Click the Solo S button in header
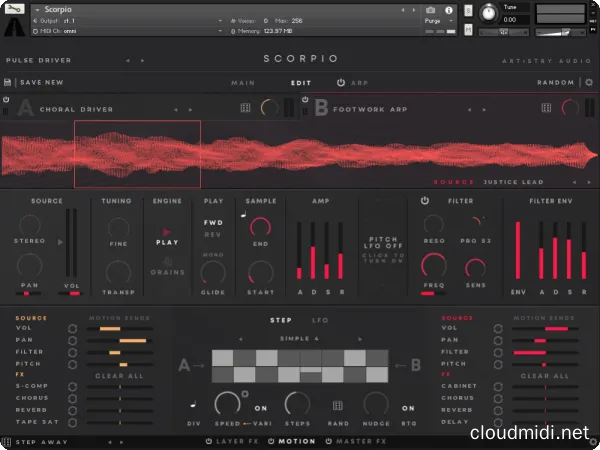This screenshot has width=600, height=450. coord(468,11)
